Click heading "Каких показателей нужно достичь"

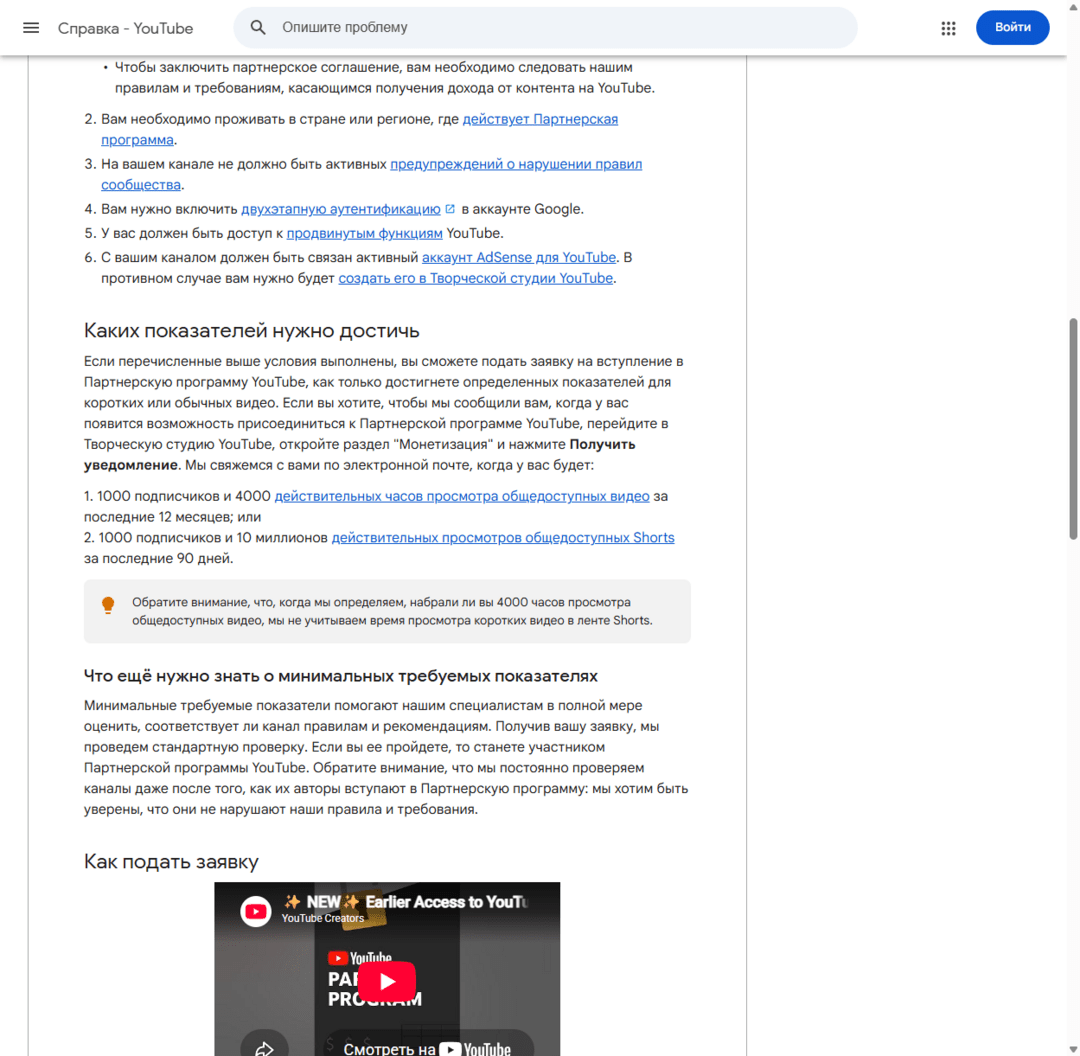[x=251, y=331]
